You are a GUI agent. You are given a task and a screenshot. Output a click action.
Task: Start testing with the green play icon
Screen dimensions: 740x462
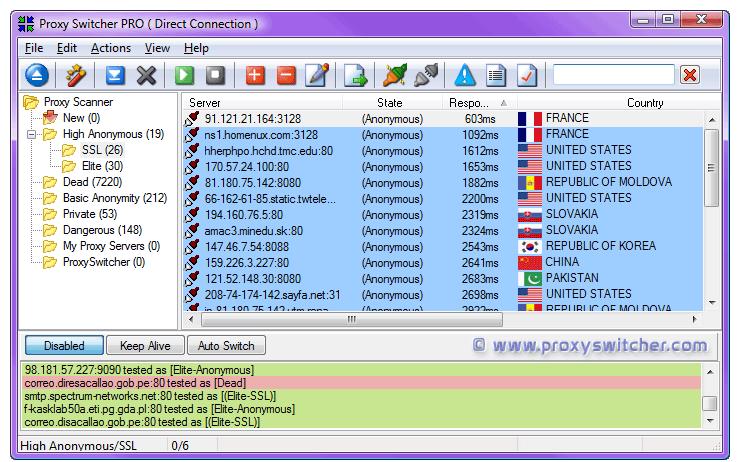coord(185,75)
